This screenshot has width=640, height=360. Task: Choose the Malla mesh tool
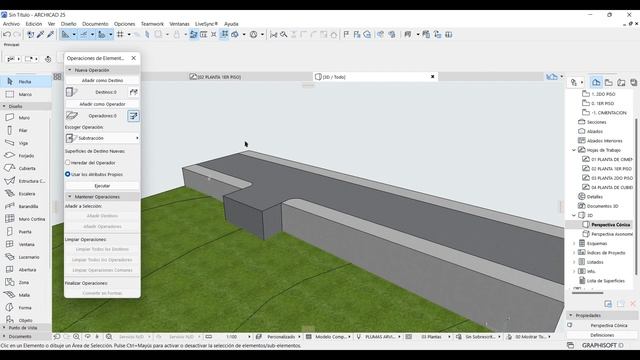coord(25,295)
